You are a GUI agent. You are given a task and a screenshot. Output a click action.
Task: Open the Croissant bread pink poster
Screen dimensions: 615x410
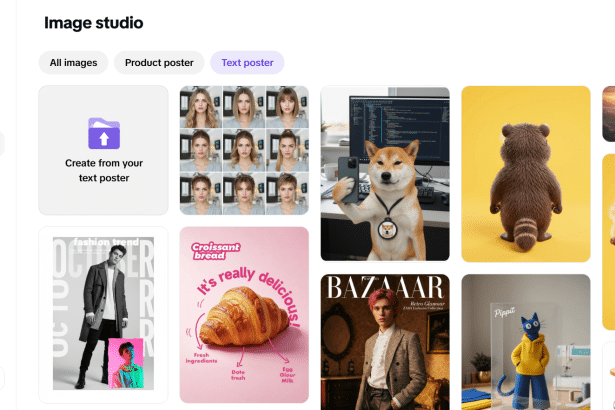point(244,315)
